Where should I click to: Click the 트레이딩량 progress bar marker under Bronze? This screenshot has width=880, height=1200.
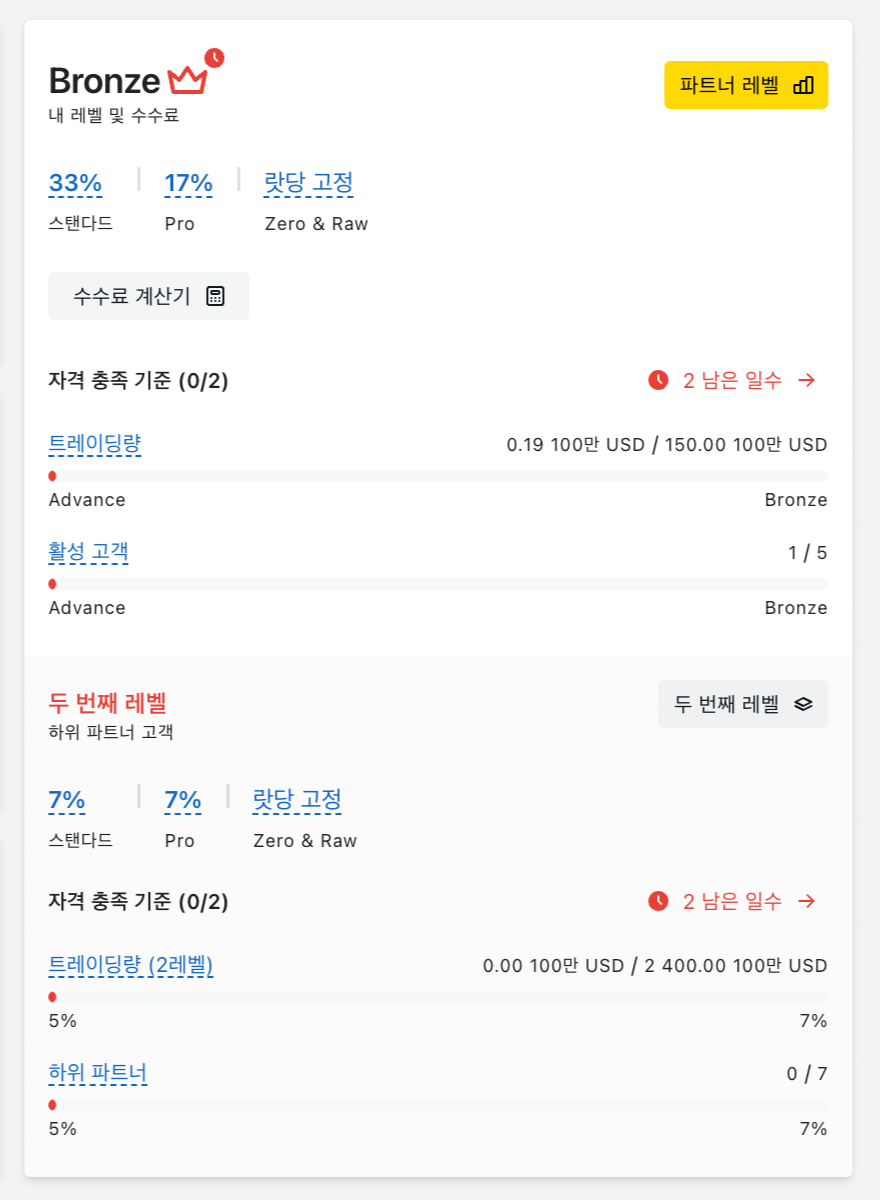click(52, 476)
